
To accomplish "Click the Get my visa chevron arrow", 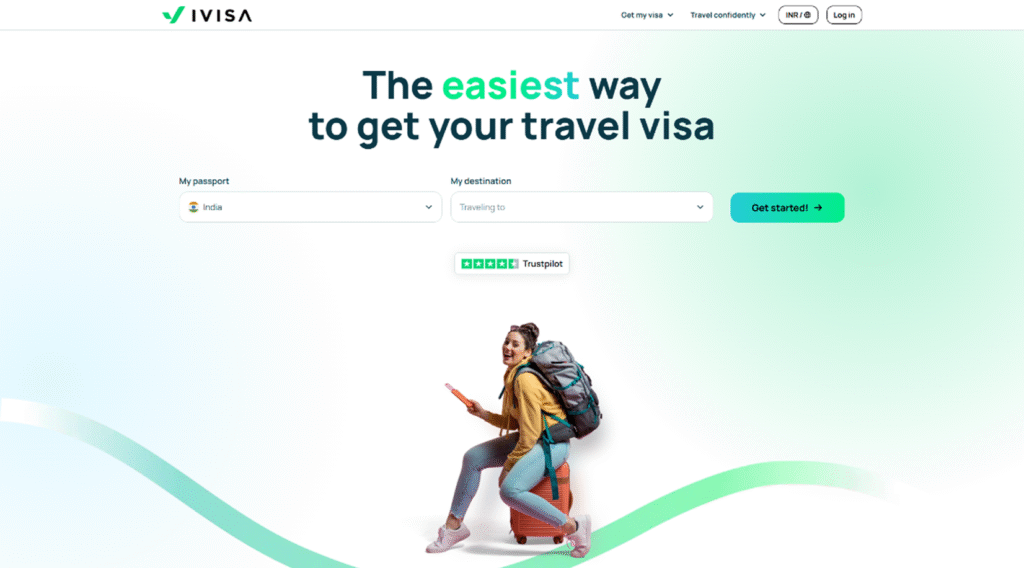I will click(x=670, y=15).
